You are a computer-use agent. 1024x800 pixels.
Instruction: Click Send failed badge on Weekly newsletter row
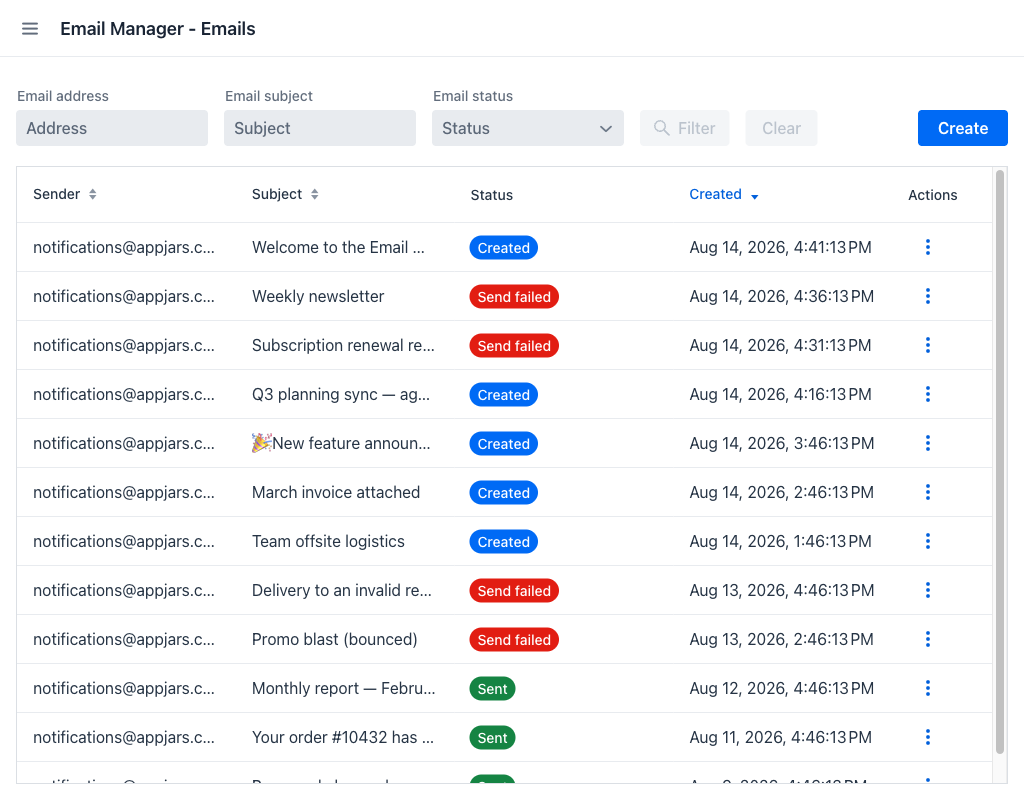pos(514,296)
